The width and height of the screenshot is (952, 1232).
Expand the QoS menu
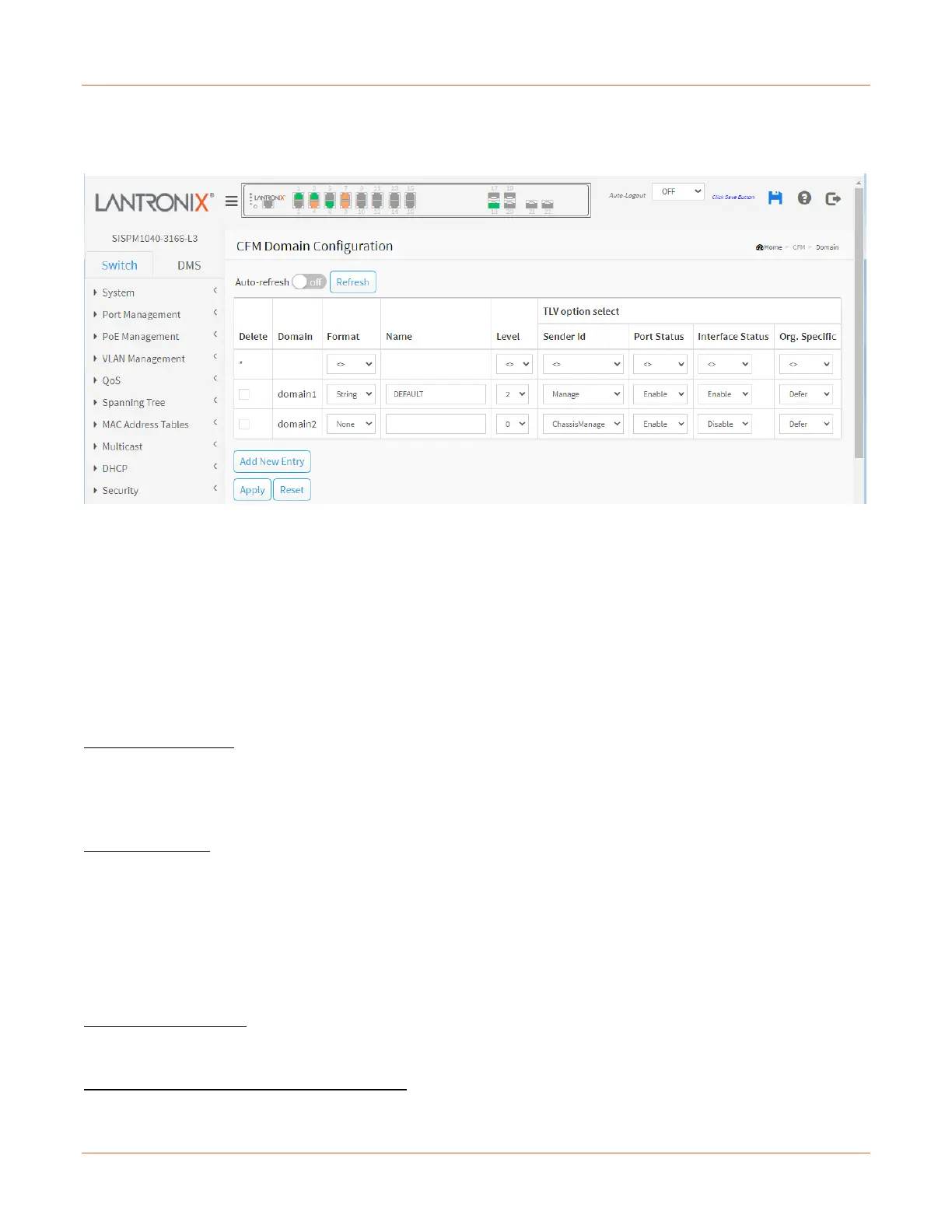pos(155,380)
